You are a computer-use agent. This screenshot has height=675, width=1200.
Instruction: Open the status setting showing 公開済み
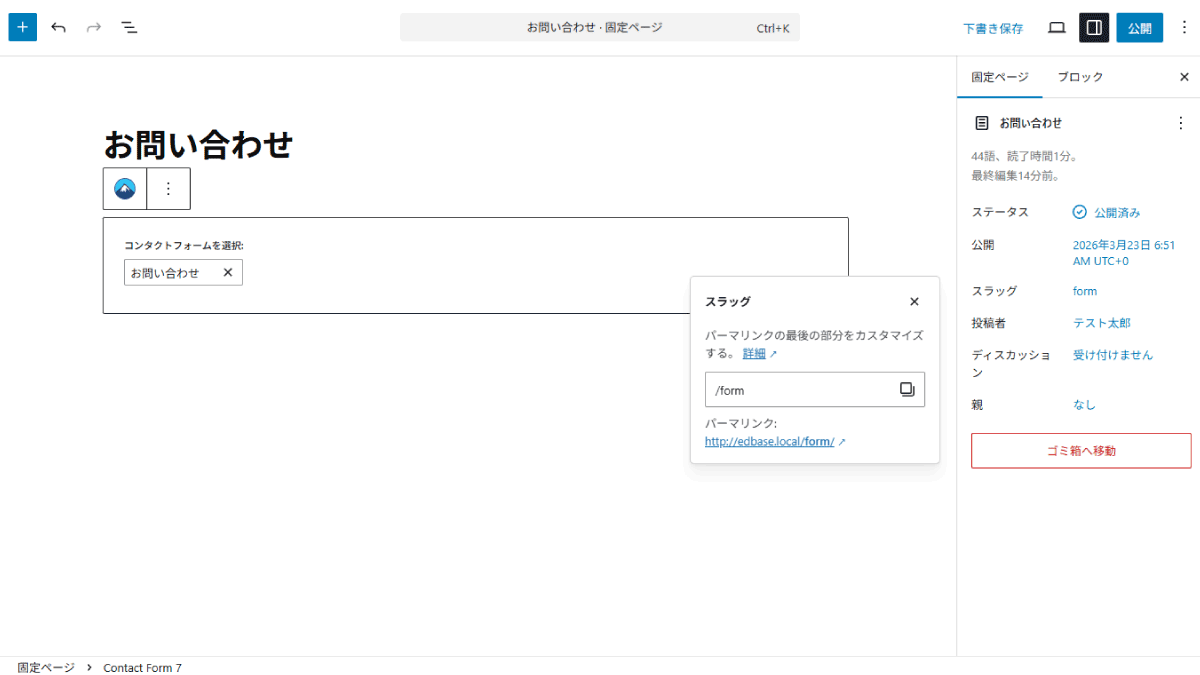click(x=1111, y=211)
